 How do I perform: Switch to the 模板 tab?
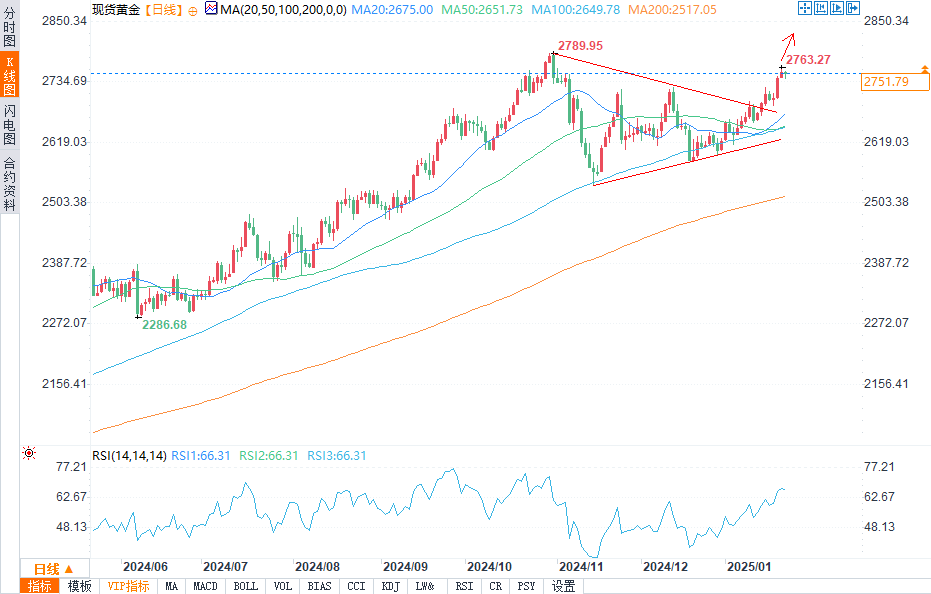pos(79,586)
